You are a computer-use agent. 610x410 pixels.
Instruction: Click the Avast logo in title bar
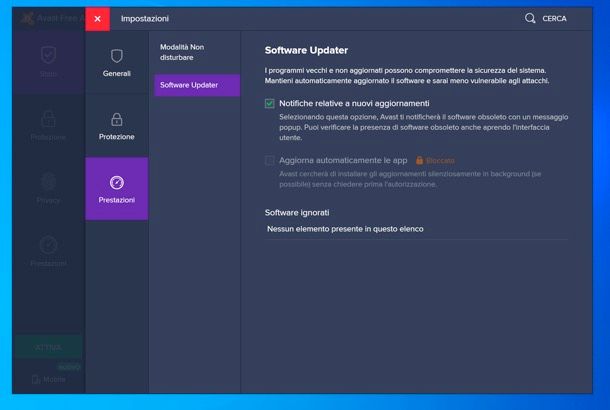[27, 18]
